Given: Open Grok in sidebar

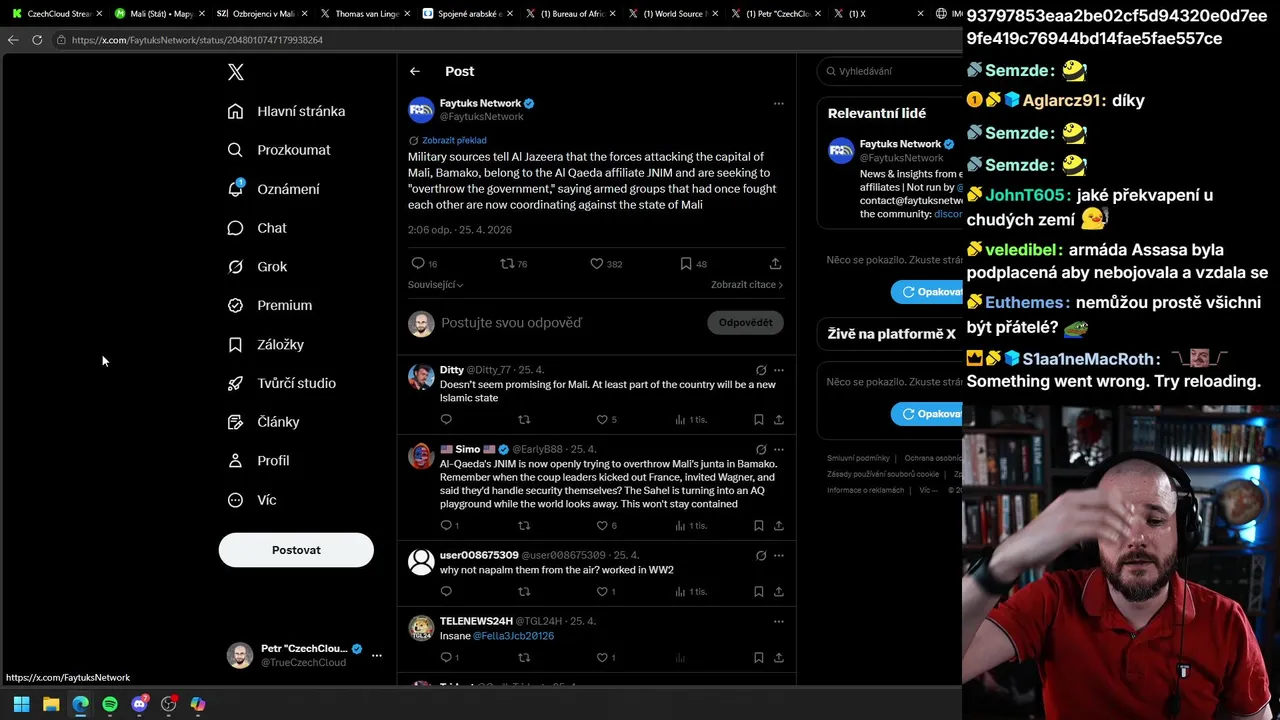Looking at the screenshot, I should click(257, 267).
